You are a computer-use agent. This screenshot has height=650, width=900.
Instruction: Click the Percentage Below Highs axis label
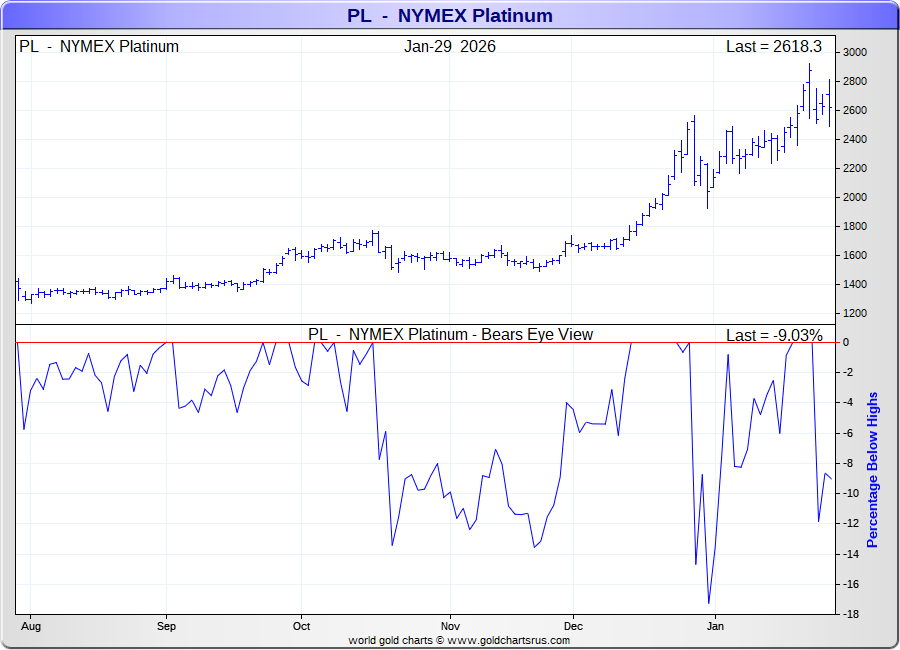pos(872,470)
